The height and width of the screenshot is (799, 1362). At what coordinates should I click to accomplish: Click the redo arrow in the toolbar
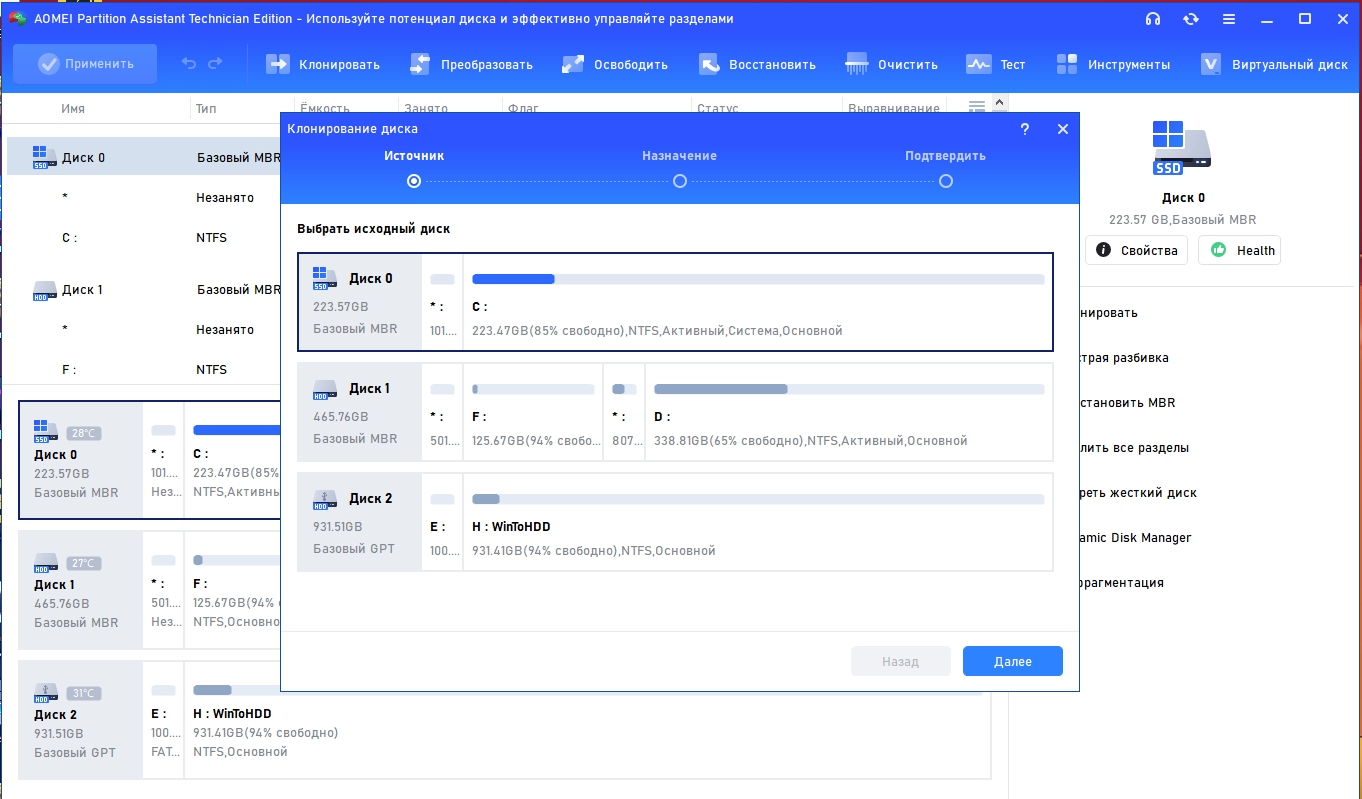(x=215, y=64)
